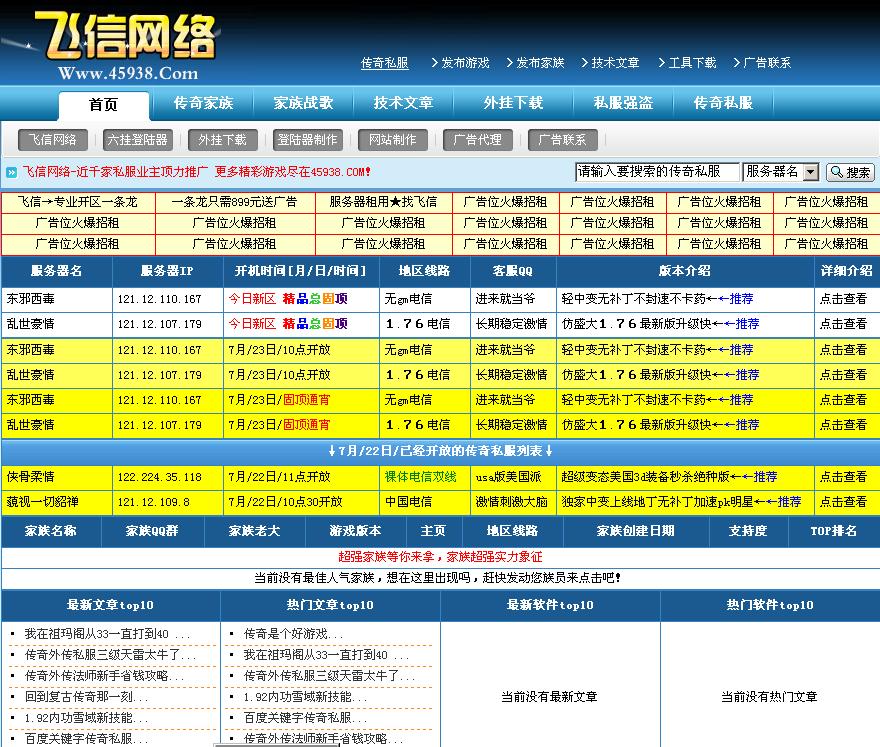Select 技术文章 in the top navigation
The height and width of the screenshot is (747, 880).
click(612, 62)
